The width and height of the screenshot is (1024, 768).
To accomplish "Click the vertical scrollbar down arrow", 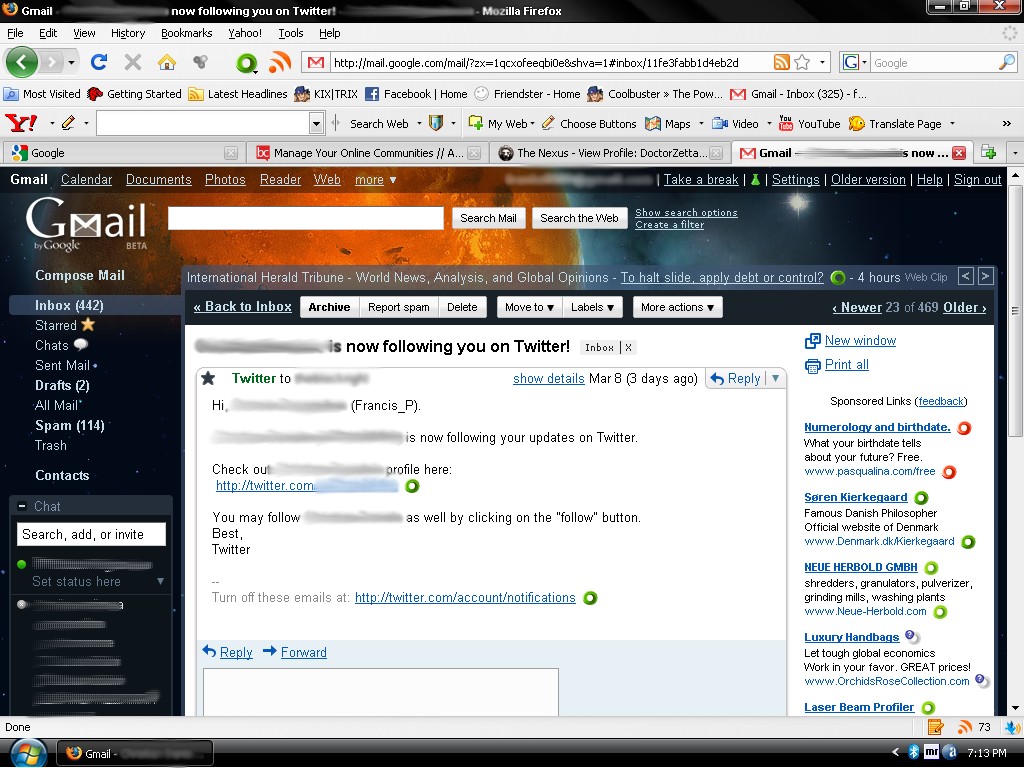I will (x=1016, y=707).
